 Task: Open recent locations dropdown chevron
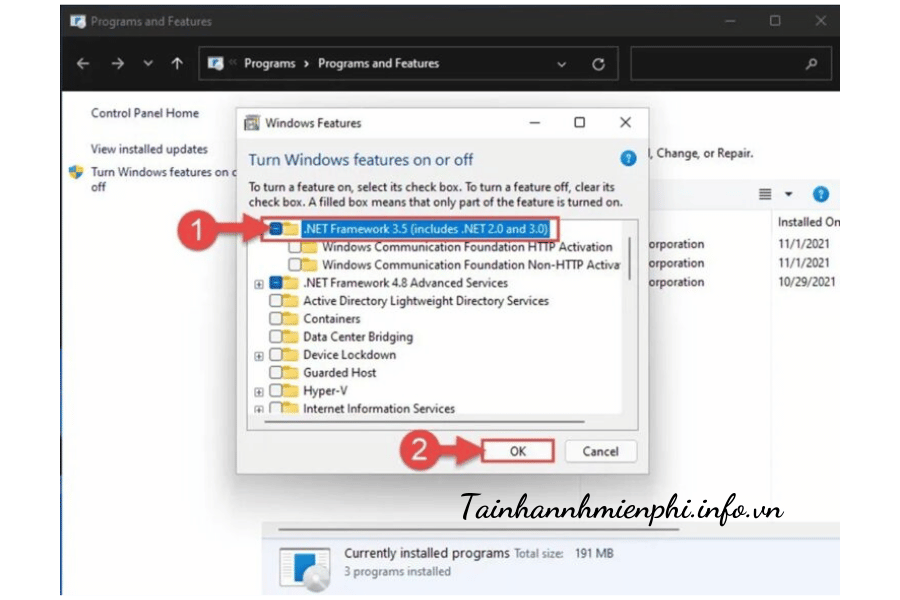coord(148,64)
